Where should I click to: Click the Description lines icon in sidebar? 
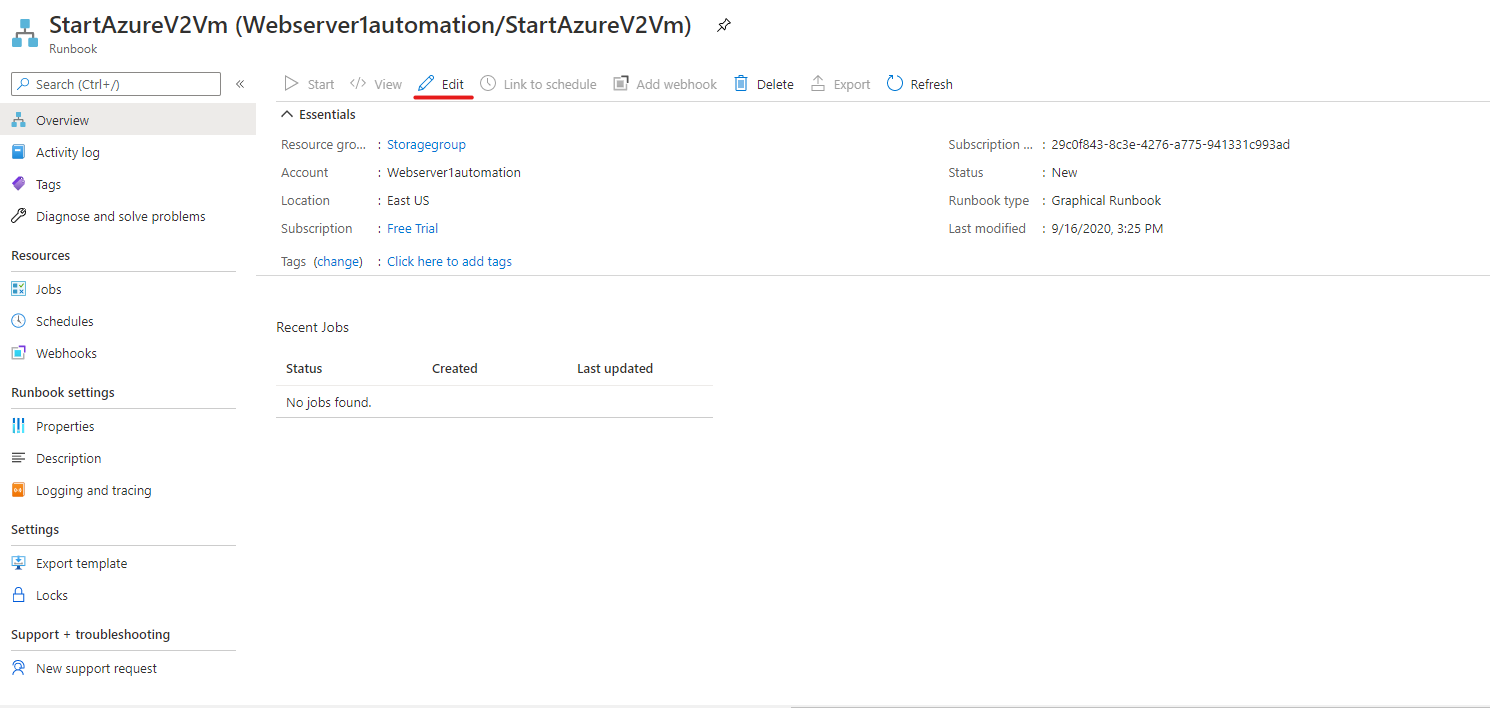18,458
